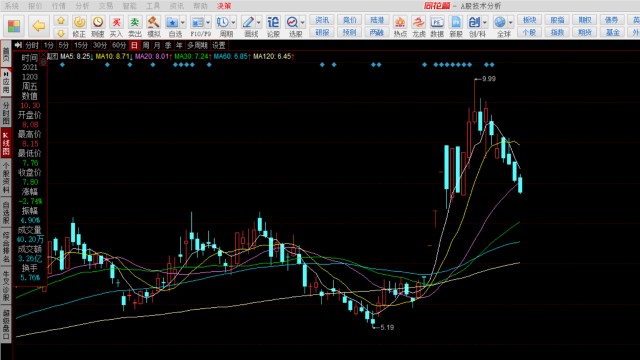Launch 模拟 simulated trading gavel icon

click(x=153, y=26)
